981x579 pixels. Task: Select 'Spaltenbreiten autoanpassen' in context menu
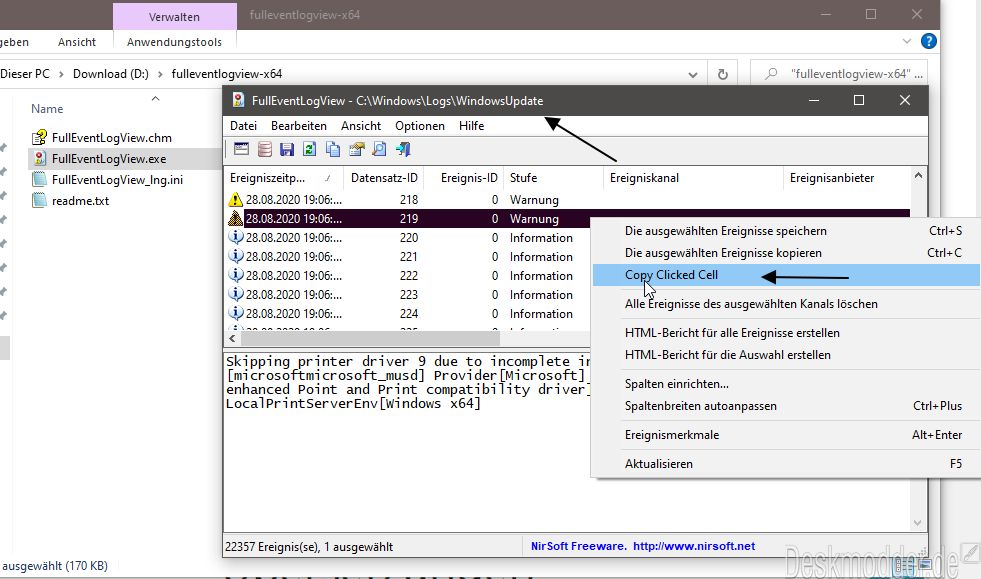tap(786, 406)
